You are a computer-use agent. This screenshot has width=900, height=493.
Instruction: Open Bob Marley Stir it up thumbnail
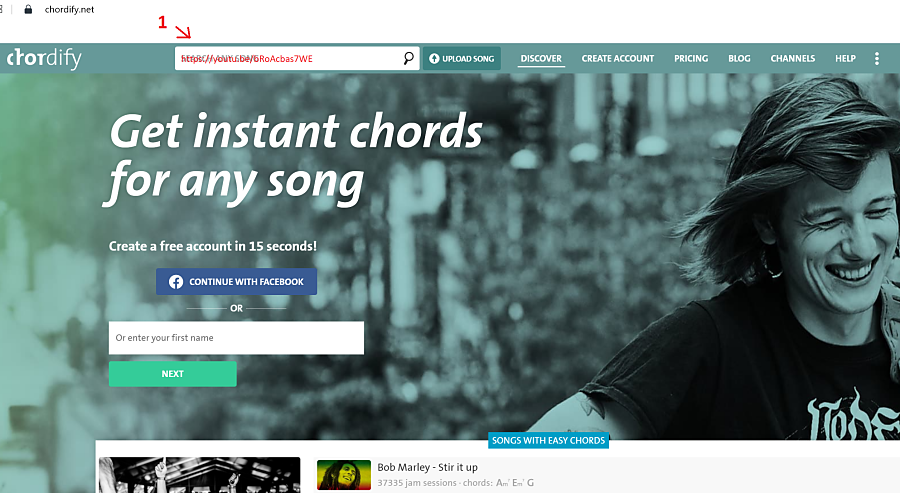point(344,475)
